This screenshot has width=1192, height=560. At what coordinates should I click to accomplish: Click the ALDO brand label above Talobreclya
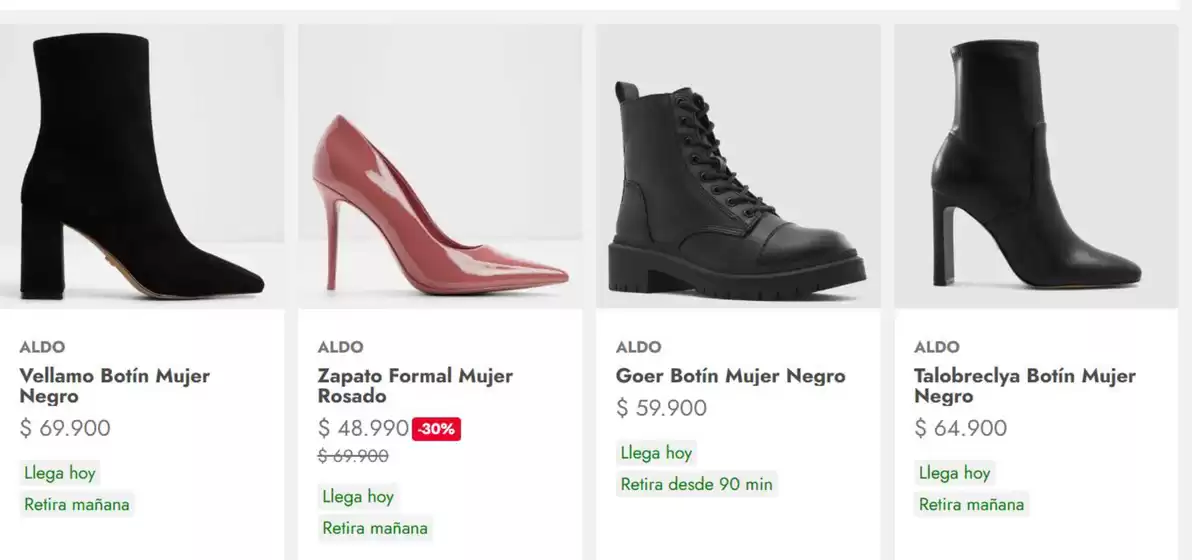tap(936, 347)
